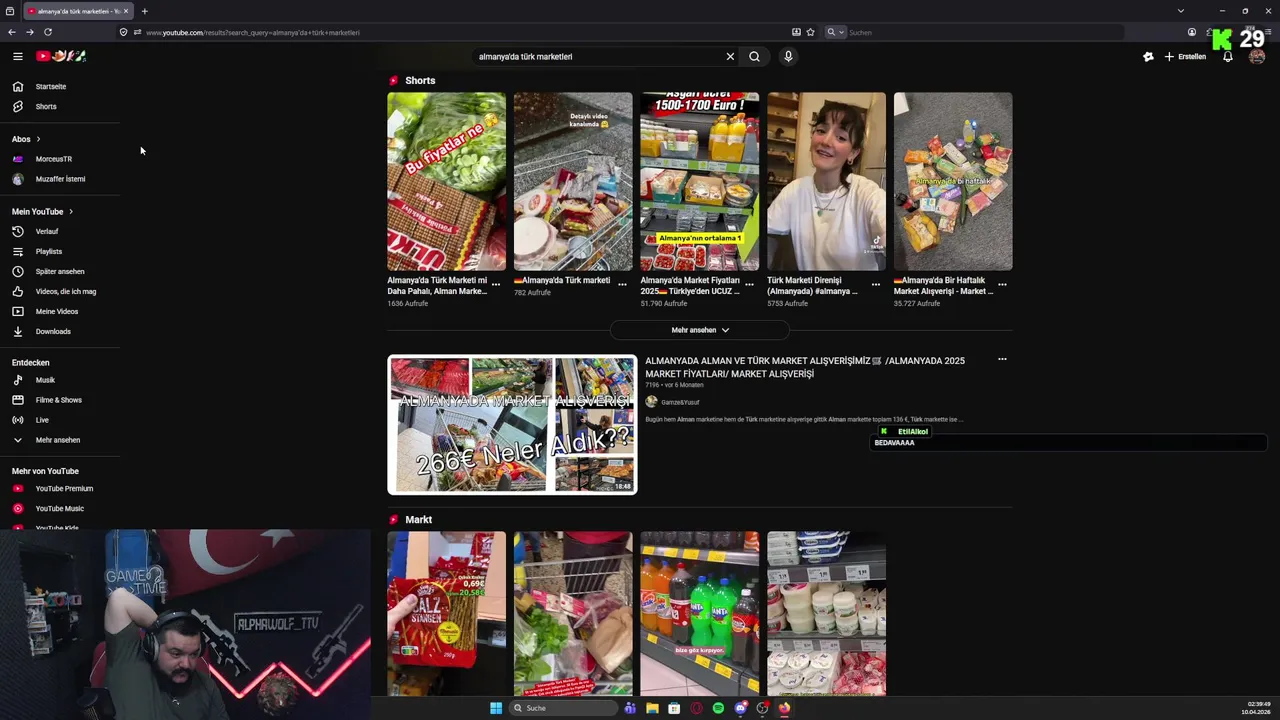Open the 266€ Neler Aldık video thumbnail
This screenshot has width=1280, height=720.
pyautogui.click(x=512, y=424)
